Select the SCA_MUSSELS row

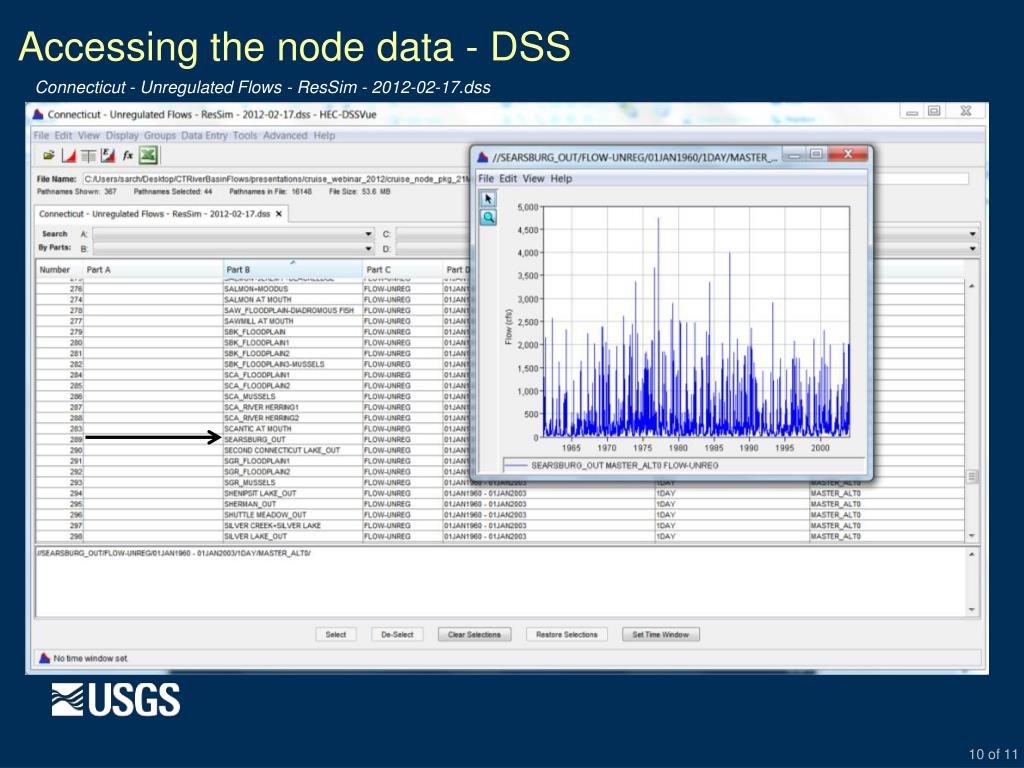[x=500, y=396]
